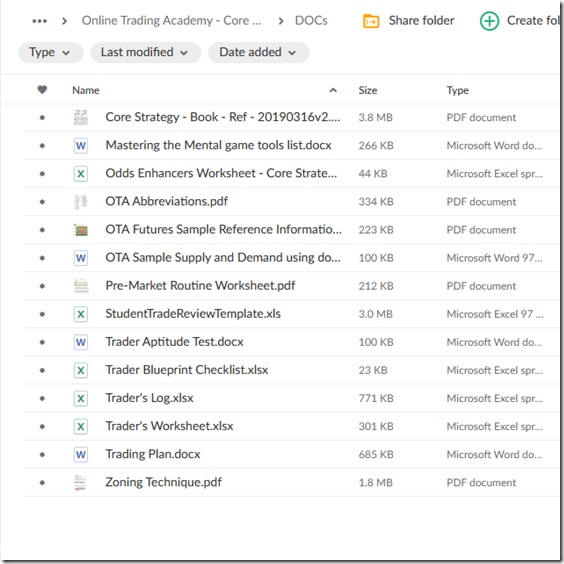
Task: Click the 771 KB size cell
Action: tap(376, 398)
